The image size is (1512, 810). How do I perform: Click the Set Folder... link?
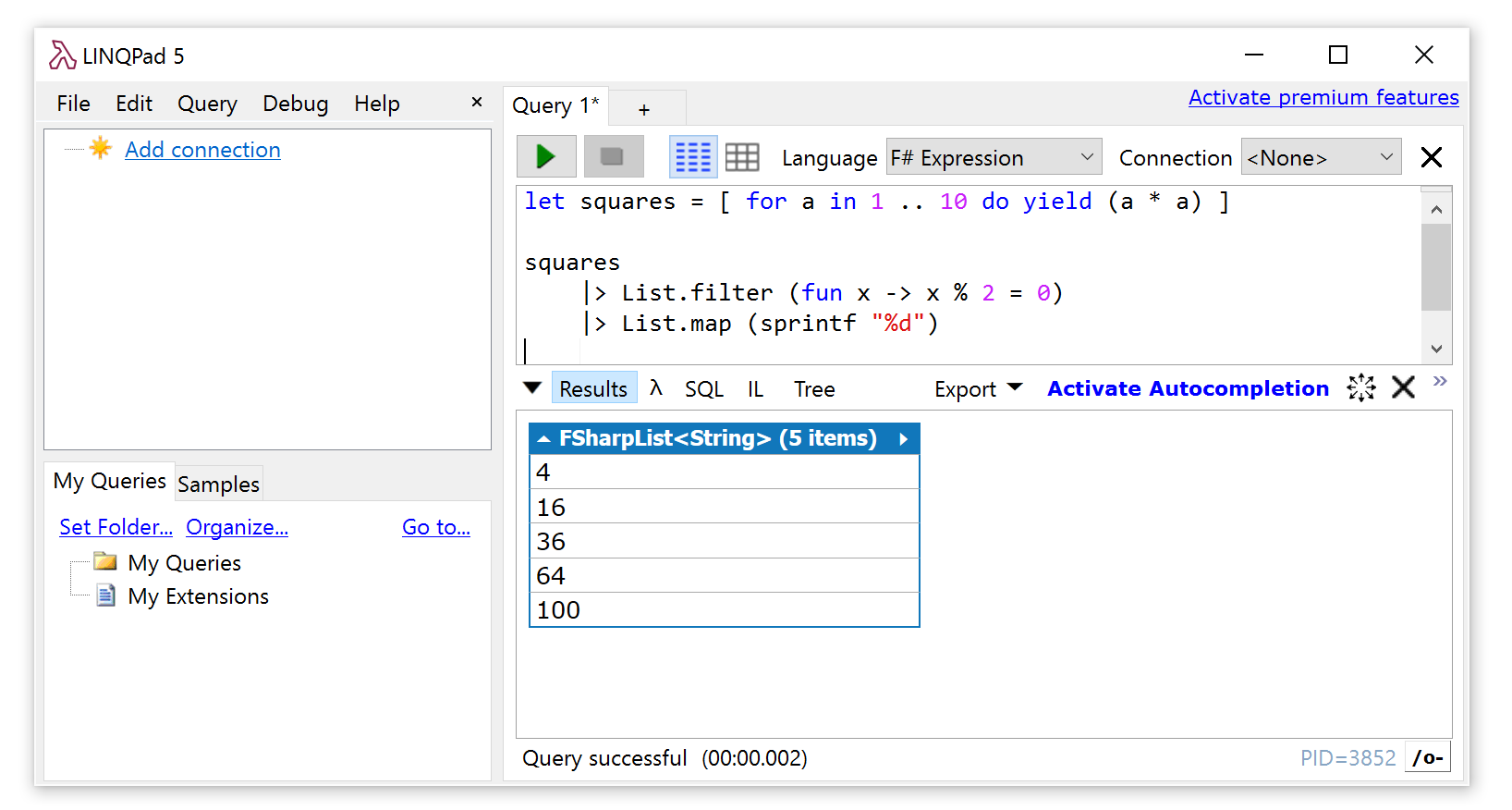click(116, 527)
